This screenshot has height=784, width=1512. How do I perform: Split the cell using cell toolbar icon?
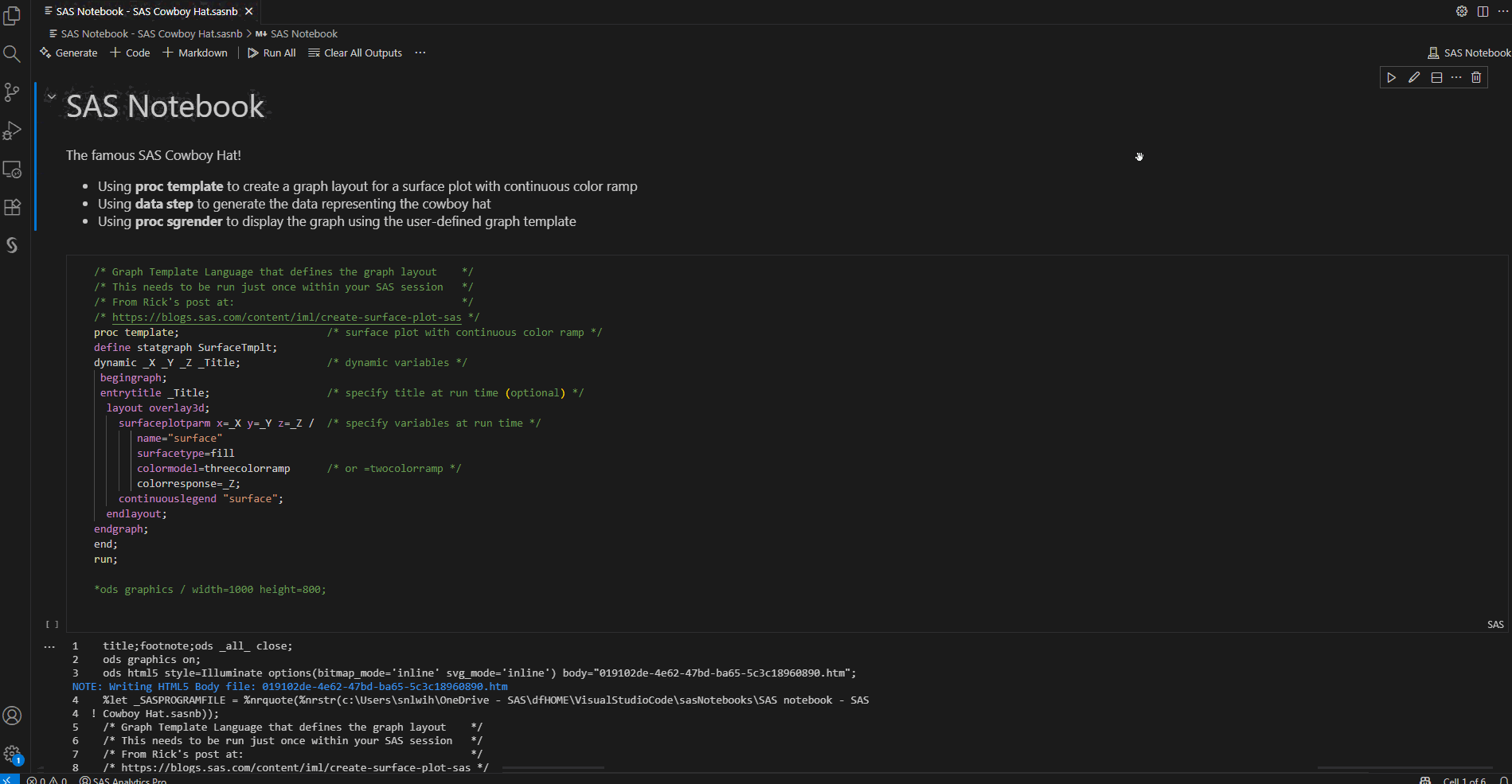1436,77
